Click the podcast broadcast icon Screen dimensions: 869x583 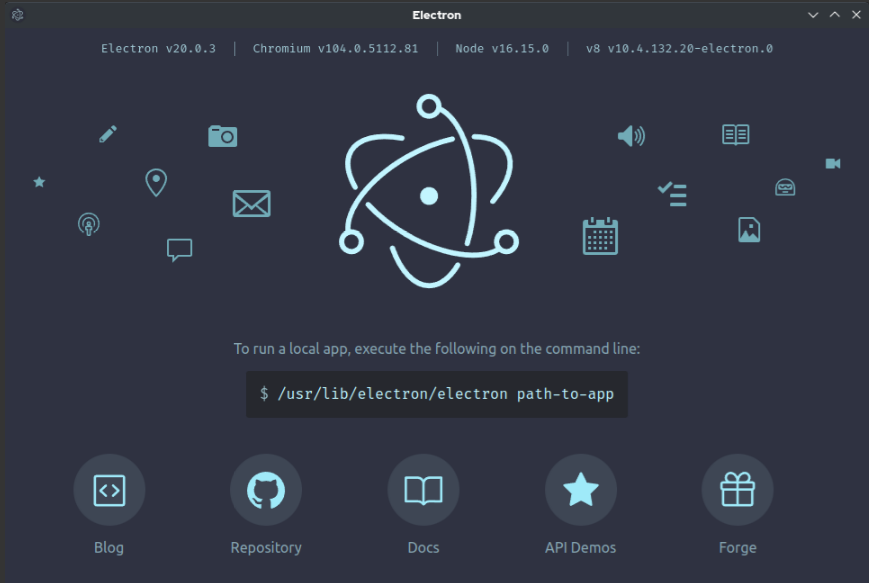[x=89, y=224]
